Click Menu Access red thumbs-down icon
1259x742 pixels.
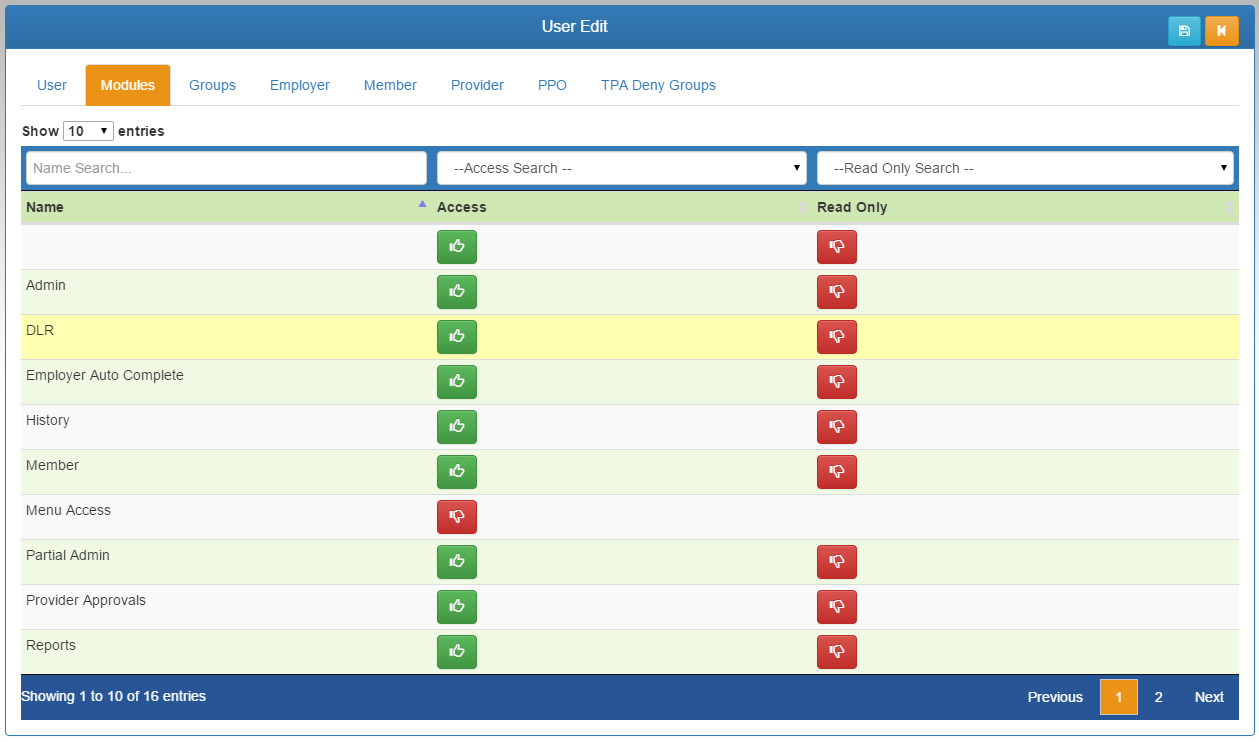coord(457,517)
